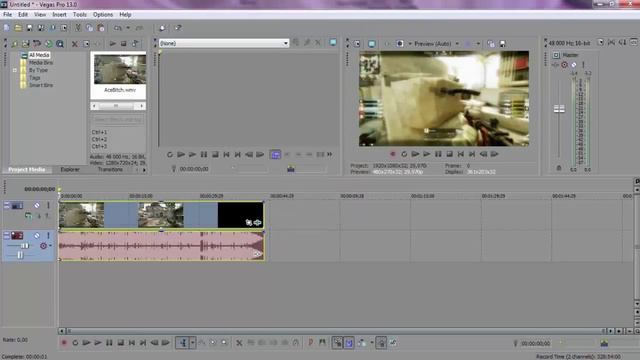The image size is (640, 360).
Task: Open the Edit menu
Action: tap(23, 14)
